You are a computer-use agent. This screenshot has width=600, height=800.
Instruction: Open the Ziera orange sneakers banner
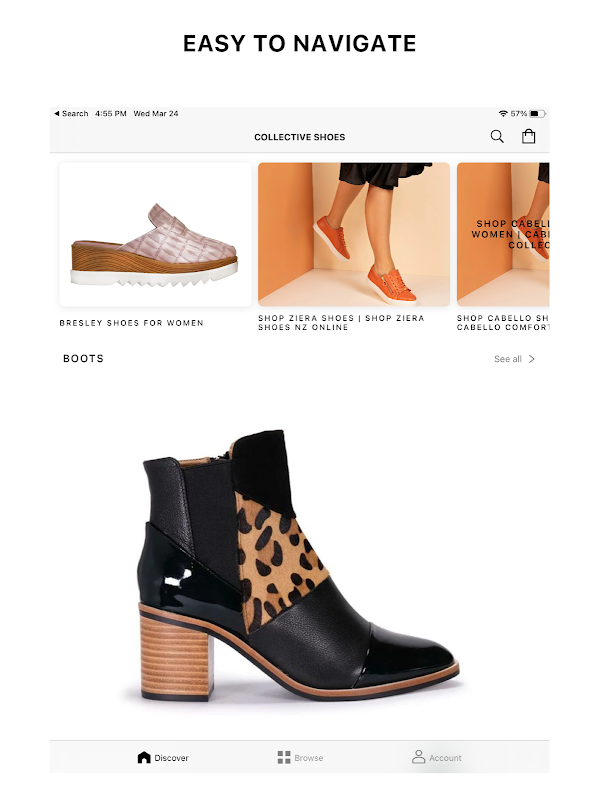(354, 235)
